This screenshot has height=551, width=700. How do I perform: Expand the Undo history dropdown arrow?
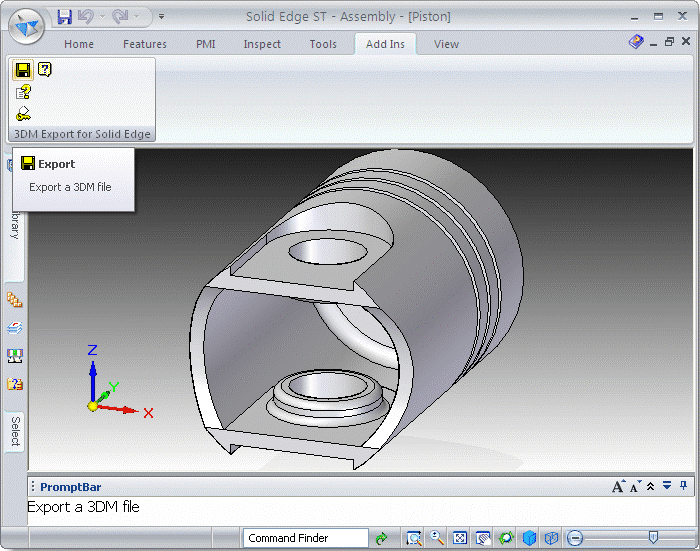(x=102, y=17)
